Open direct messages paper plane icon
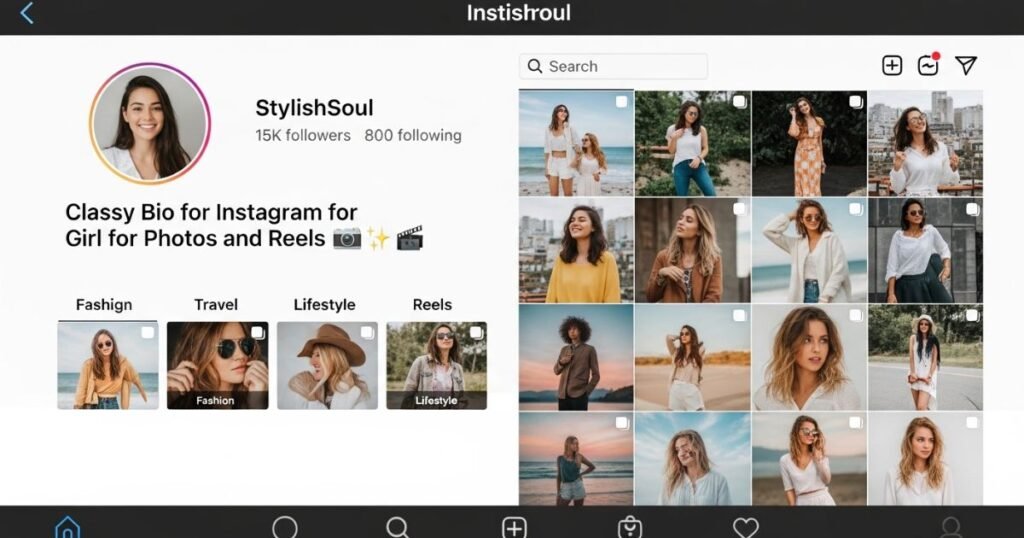 pos(966,65)
